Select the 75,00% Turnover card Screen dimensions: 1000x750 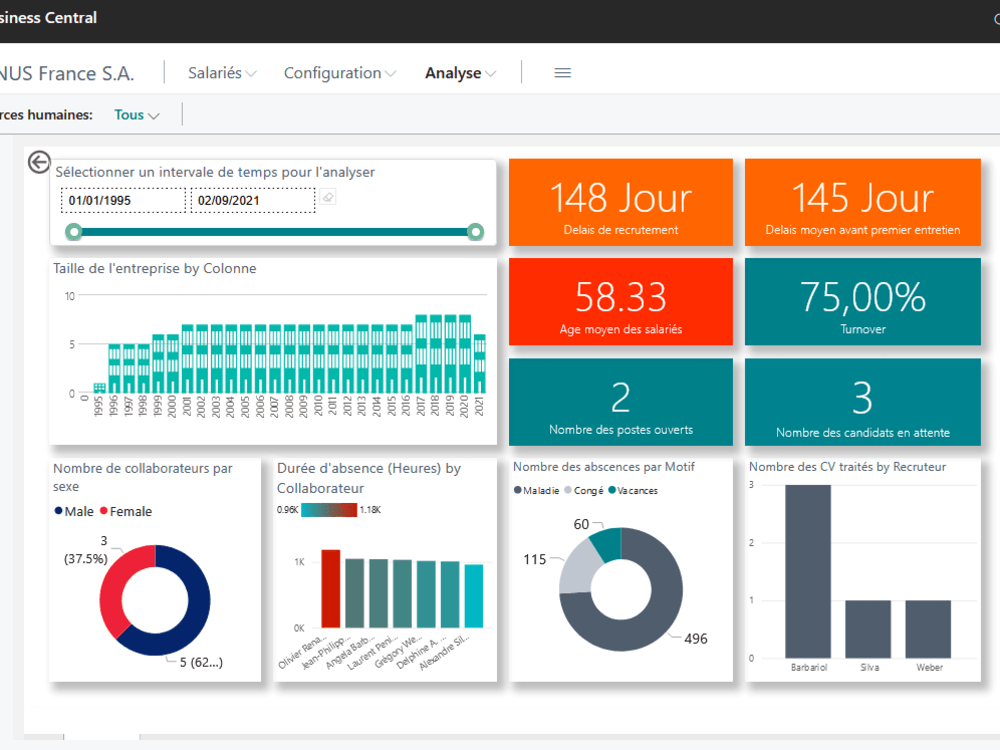(862, 302)
